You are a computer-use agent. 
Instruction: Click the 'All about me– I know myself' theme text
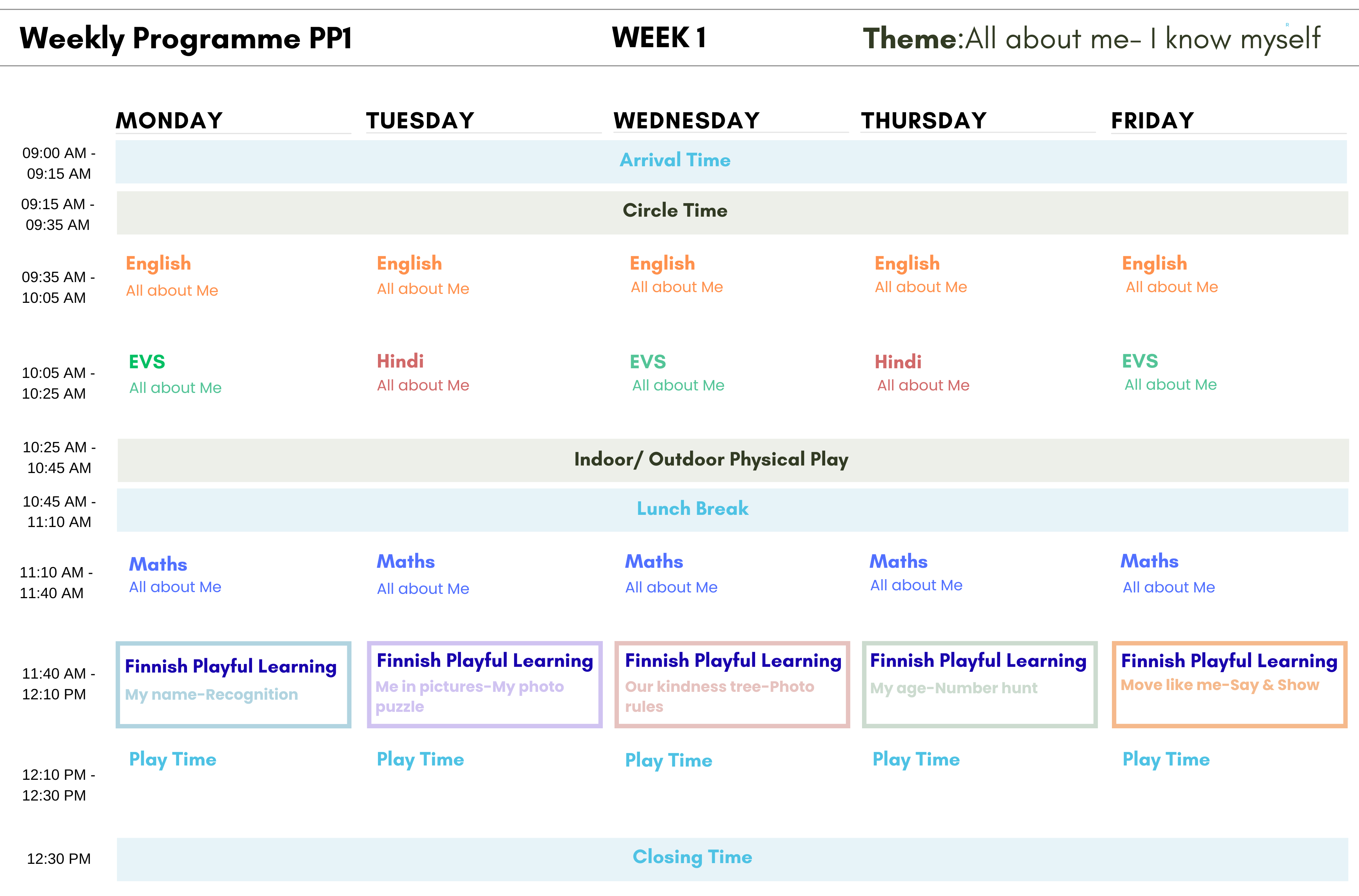[1142, 39]
